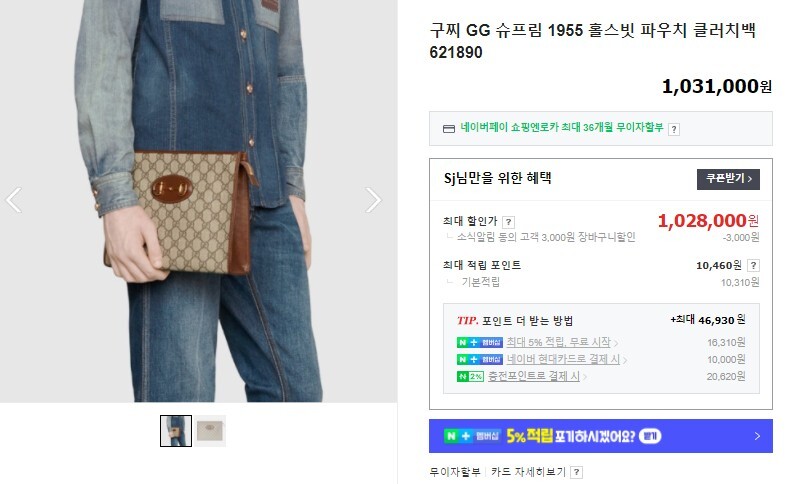Open 충전포인트로 결제 시 link
Image resolution: width=794 pixels, height=484 pixels.
point(534,376)
